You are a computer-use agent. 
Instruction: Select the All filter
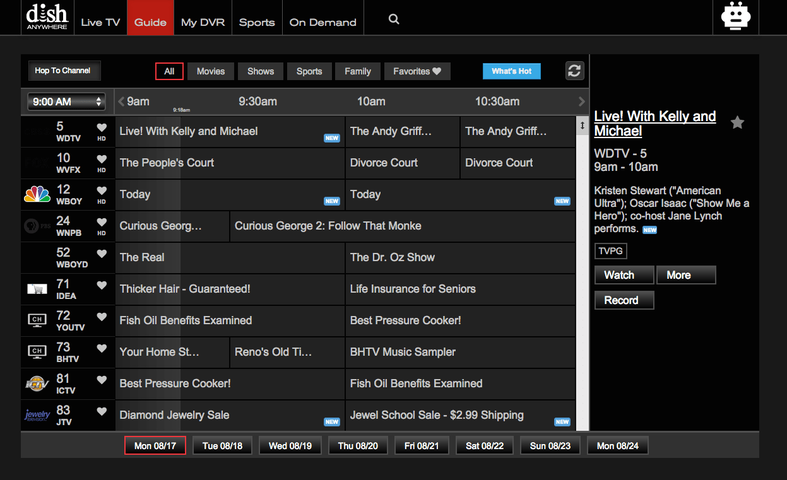tap(169, 71)
